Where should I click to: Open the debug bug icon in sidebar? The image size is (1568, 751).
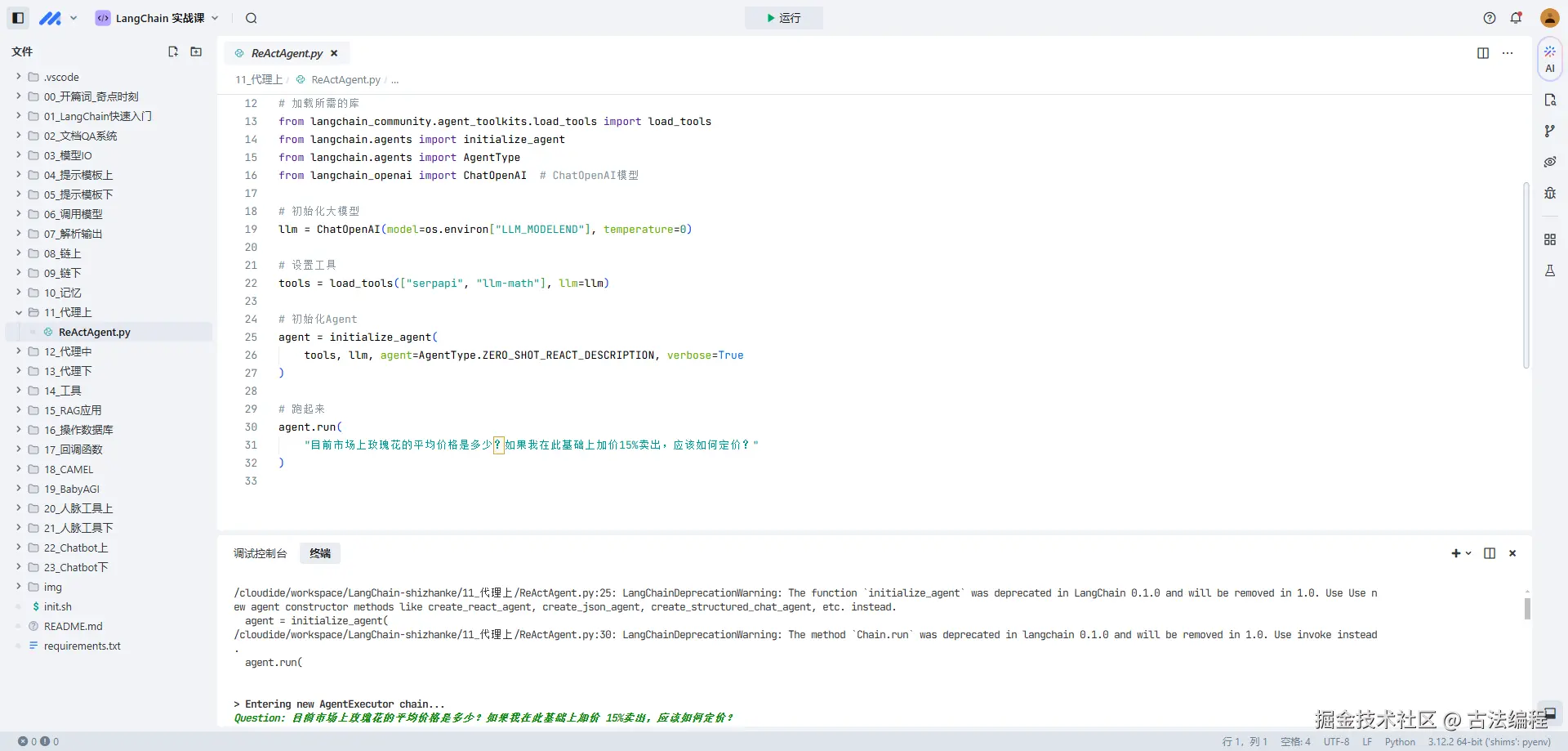[x=1549, y=193]
